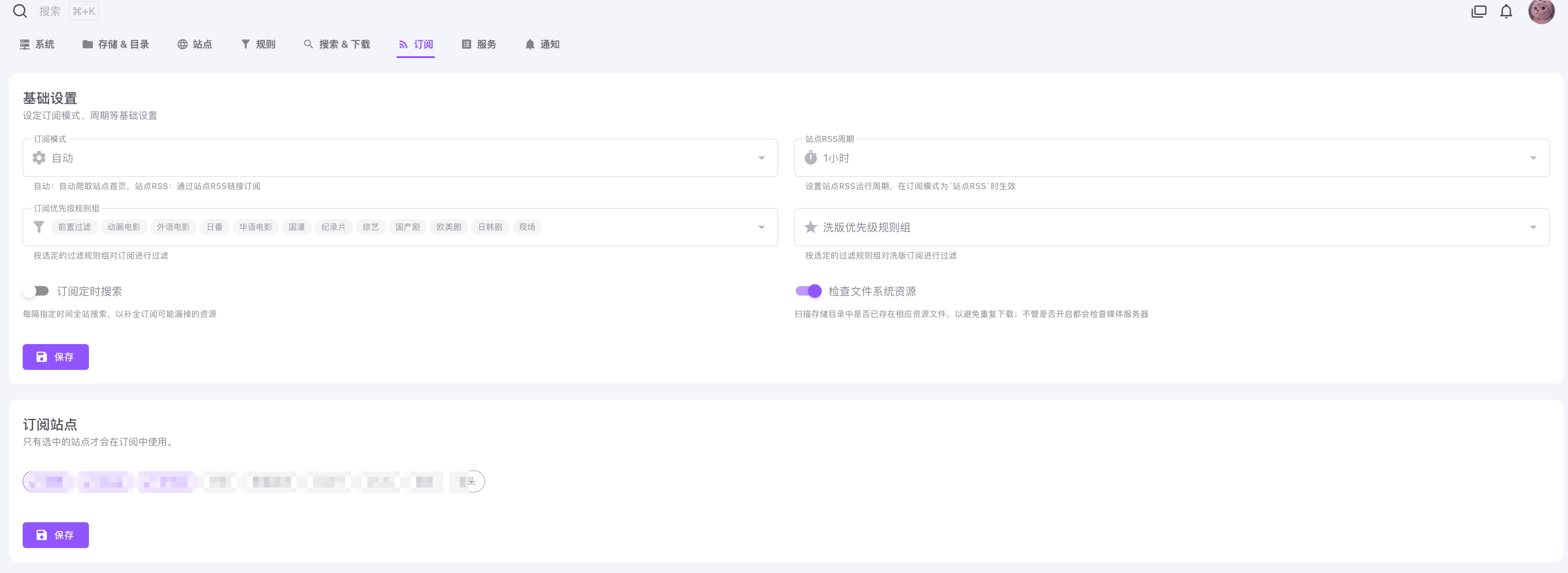Click the window stack icon in the top bar
The image size is (1568, 573).
pyautogui.click(x=1479, y=11)
